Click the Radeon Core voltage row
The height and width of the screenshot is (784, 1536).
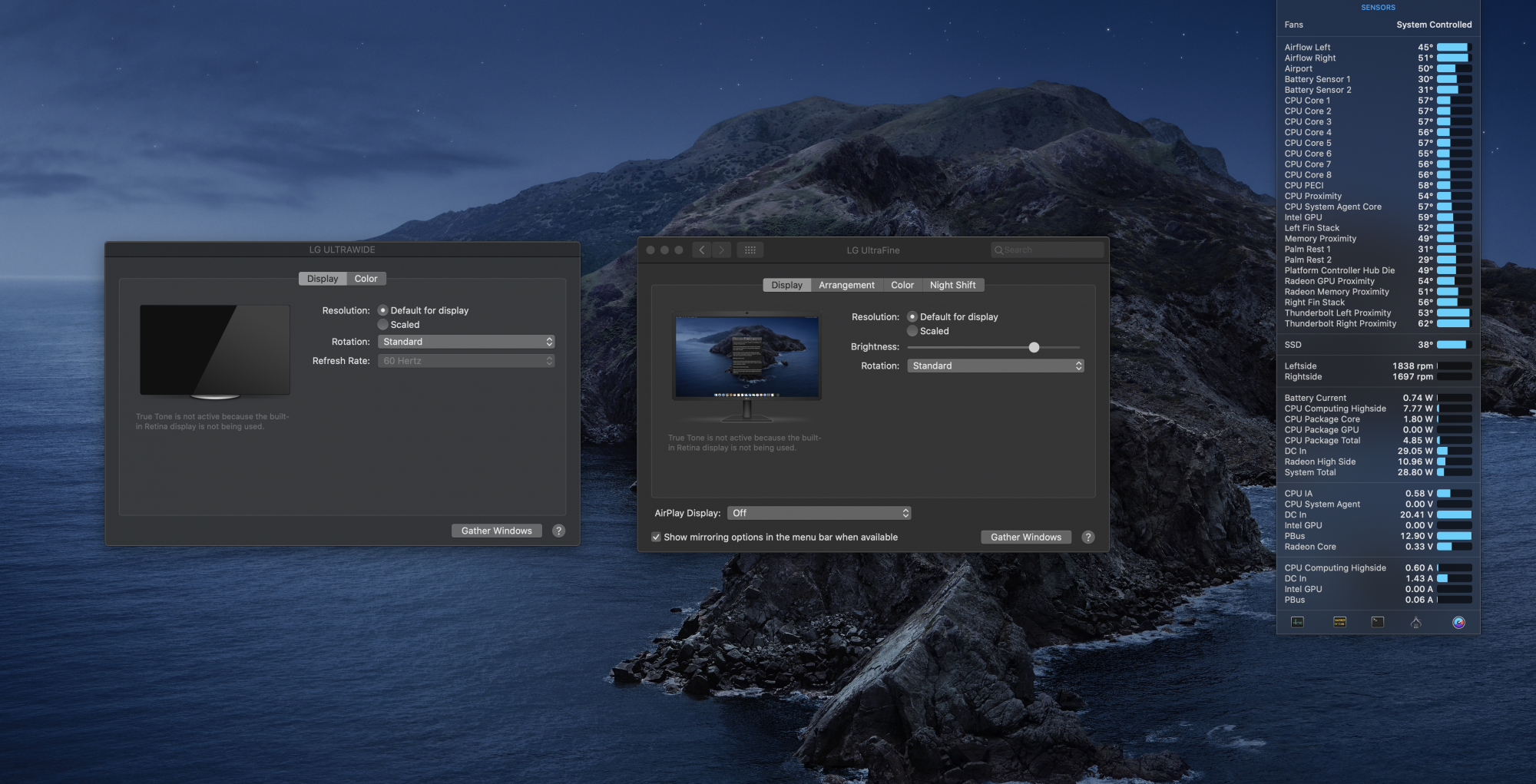[x=1378, y=547]
